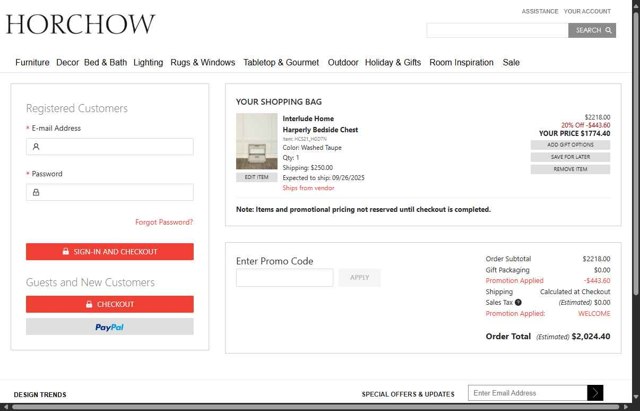Open the Lighting menu
The image size is (640, 411).
coord(148,62)
